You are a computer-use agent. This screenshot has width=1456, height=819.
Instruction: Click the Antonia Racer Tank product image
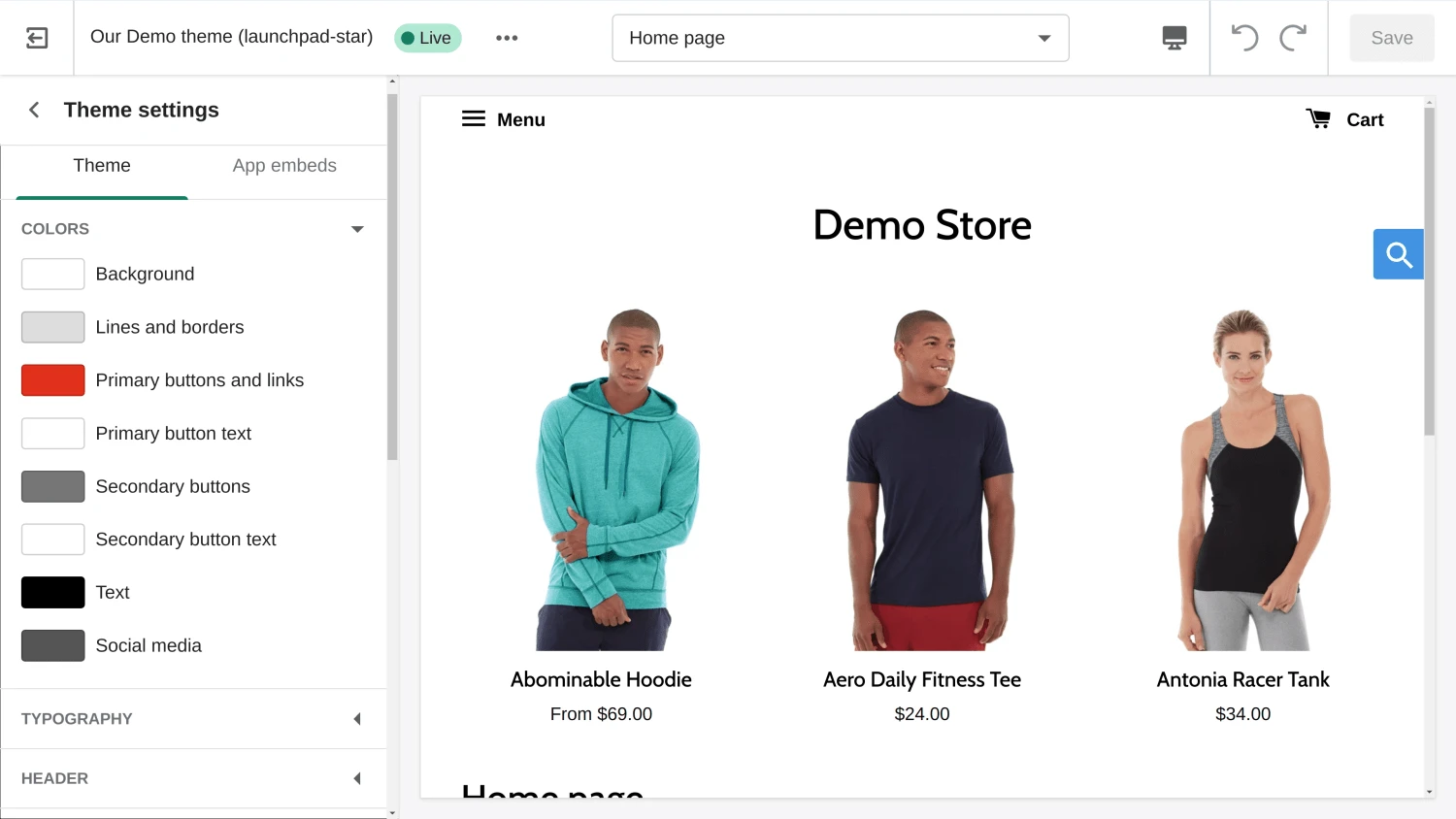point(1242,479)
